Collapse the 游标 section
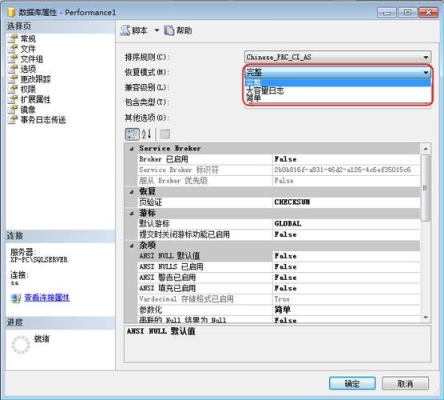This screenshot has height=400, width=444. 132,213
